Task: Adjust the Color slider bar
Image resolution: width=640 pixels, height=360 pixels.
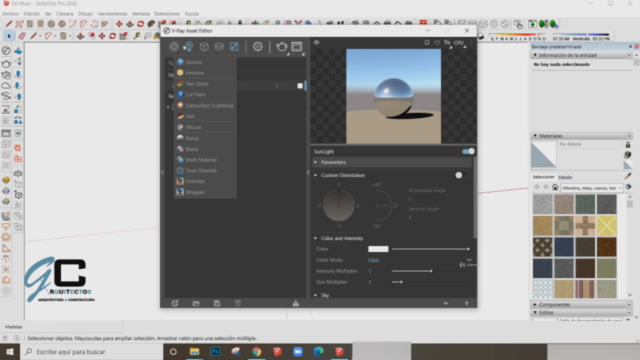Action: [x=431, y=249]
